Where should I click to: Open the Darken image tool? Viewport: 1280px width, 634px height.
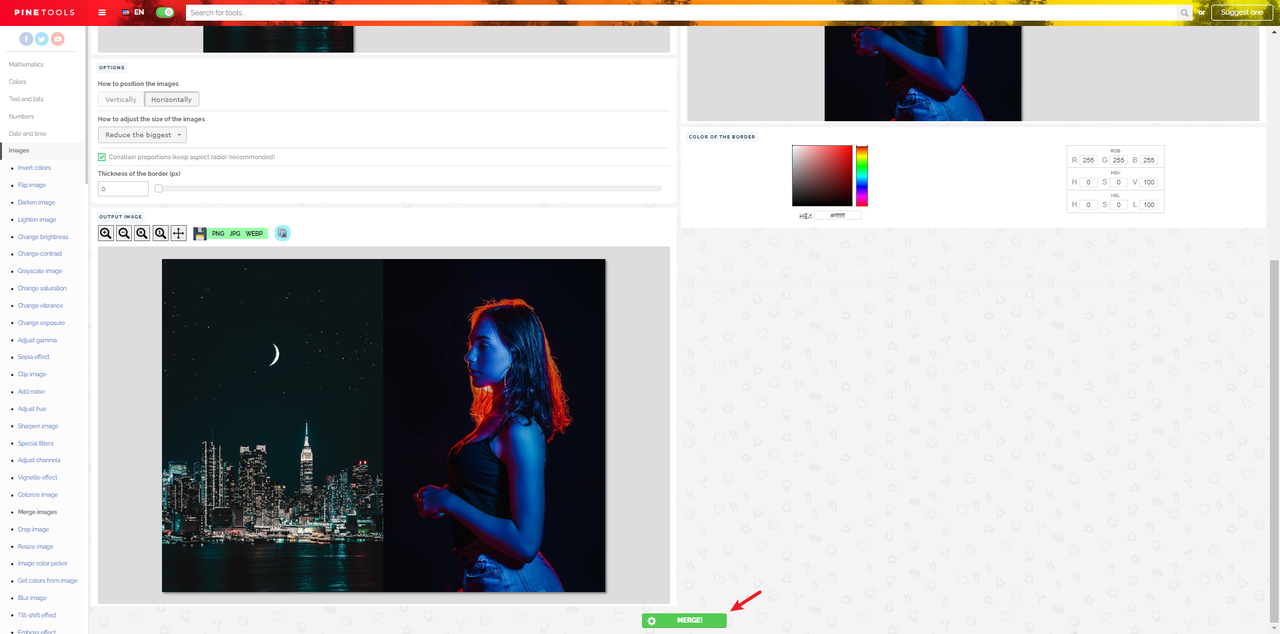point(36,202)
